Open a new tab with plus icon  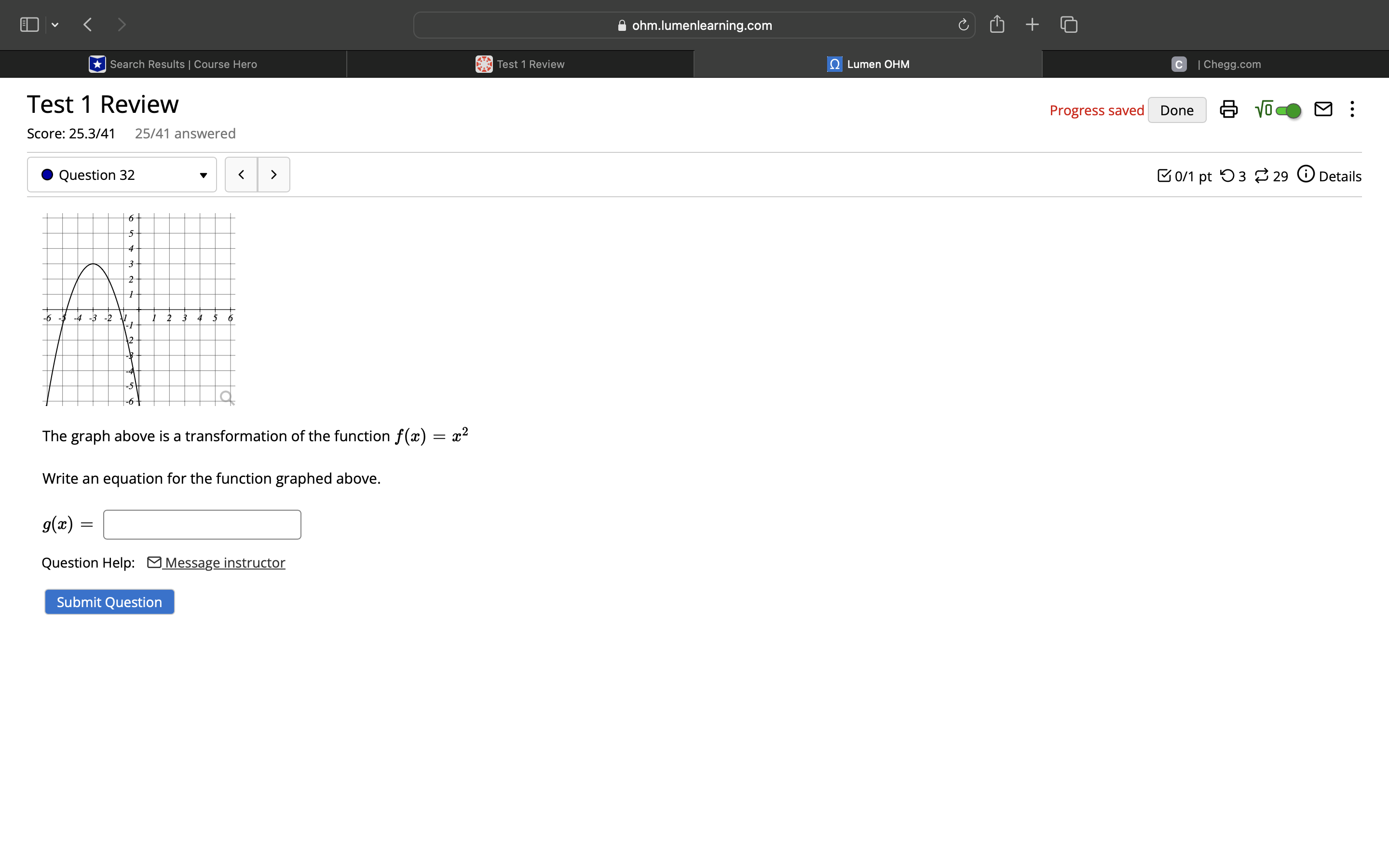pyautogui.click(x=1032, y=25)
